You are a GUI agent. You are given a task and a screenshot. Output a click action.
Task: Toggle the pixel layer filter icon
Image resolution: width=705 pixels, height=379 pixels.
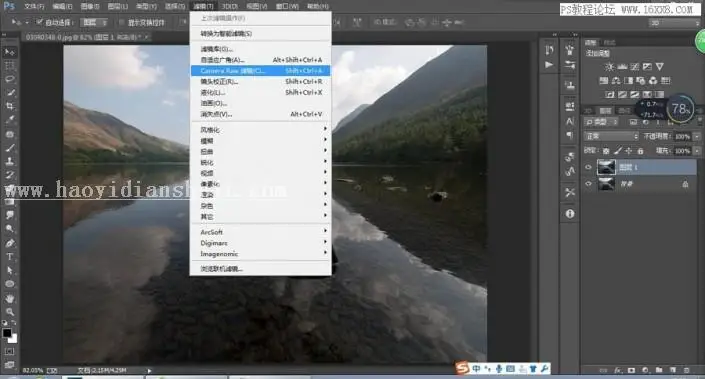pyautogui.click(x=633, y=122)
